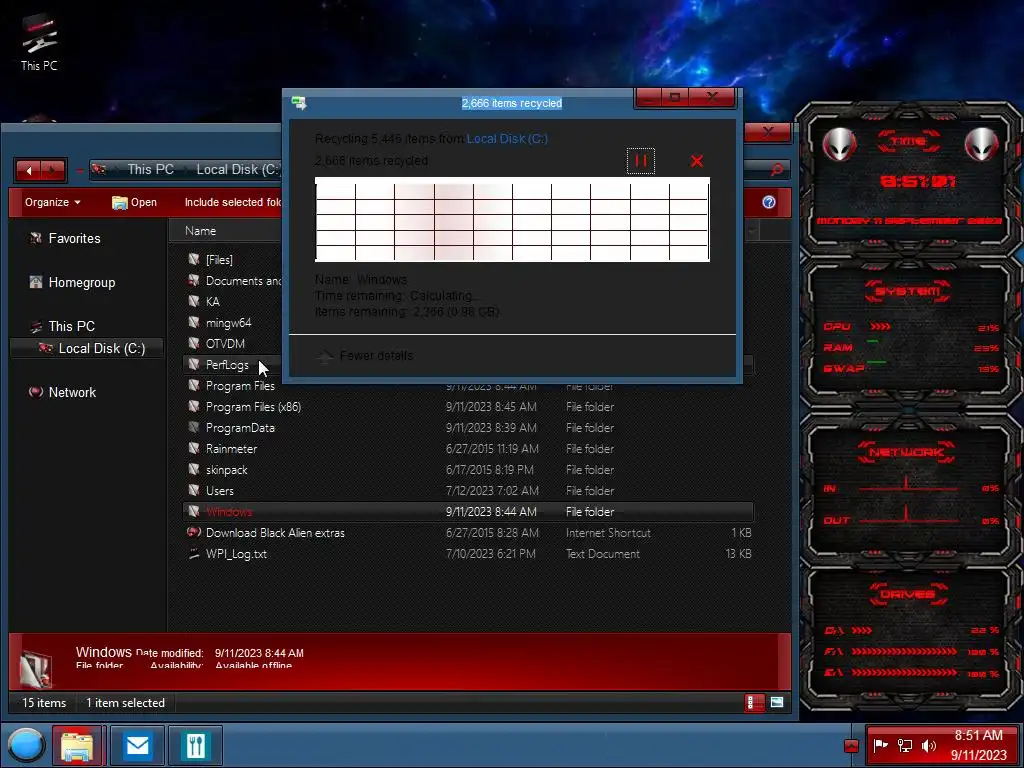Screen dimensions: 1024x768
Task: Select Local Disk (C:) in navigation pane
Action: coord(86,348)
